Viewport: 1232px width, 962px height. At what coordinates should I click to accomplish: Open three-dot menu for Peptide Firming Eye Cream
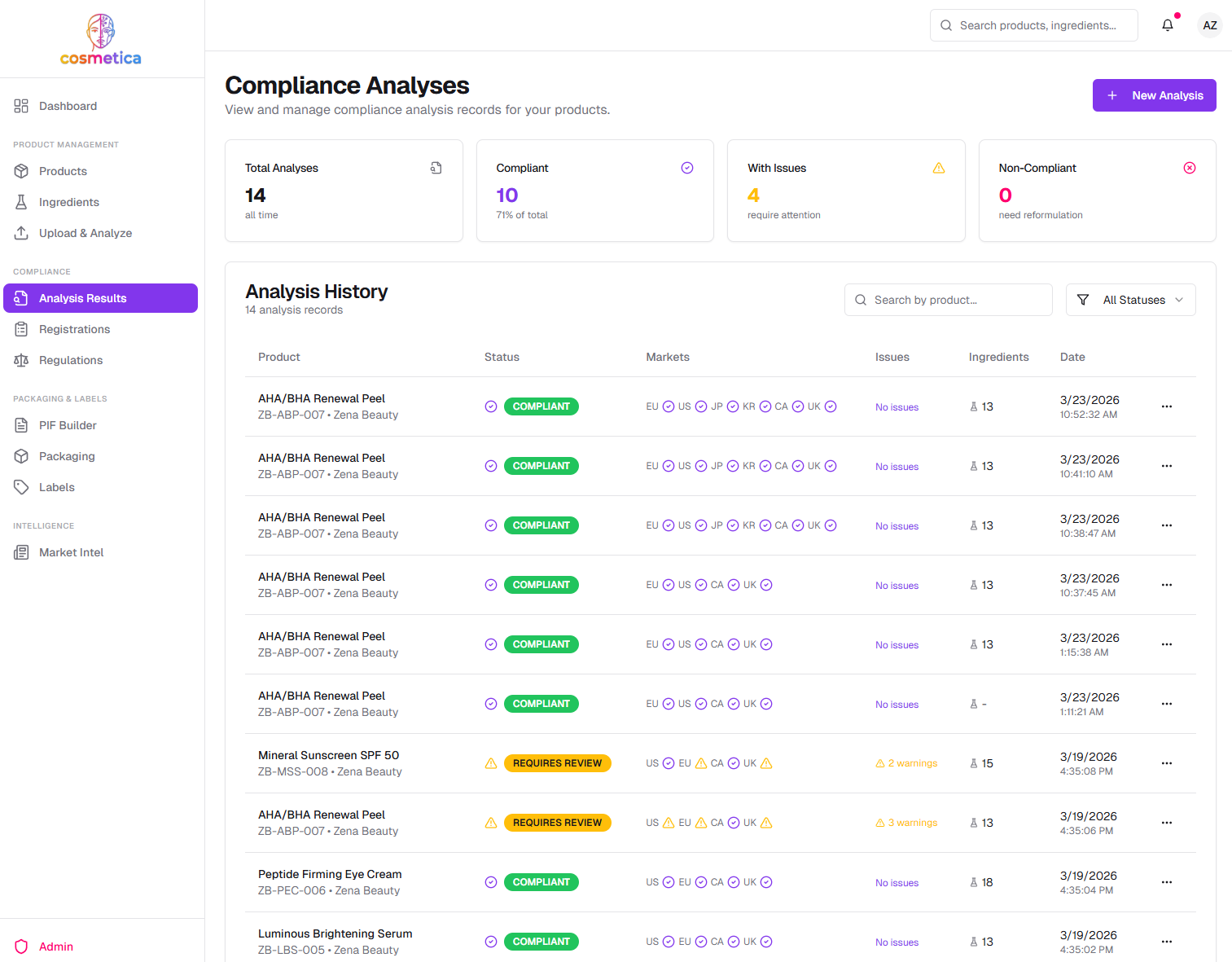[x=1166, y=882]
